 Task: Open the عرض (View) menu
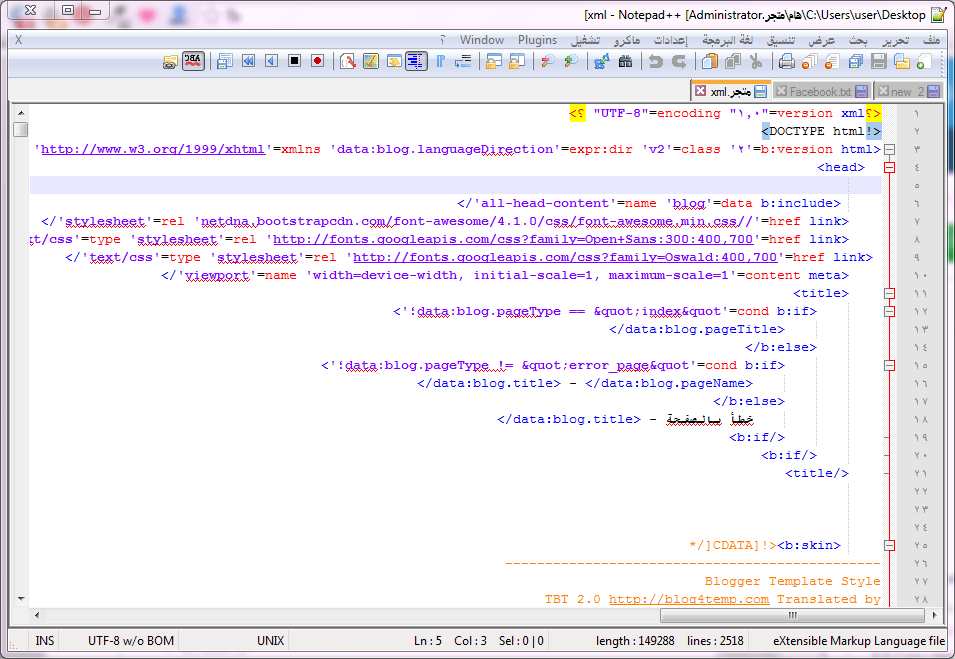(822, 40)
